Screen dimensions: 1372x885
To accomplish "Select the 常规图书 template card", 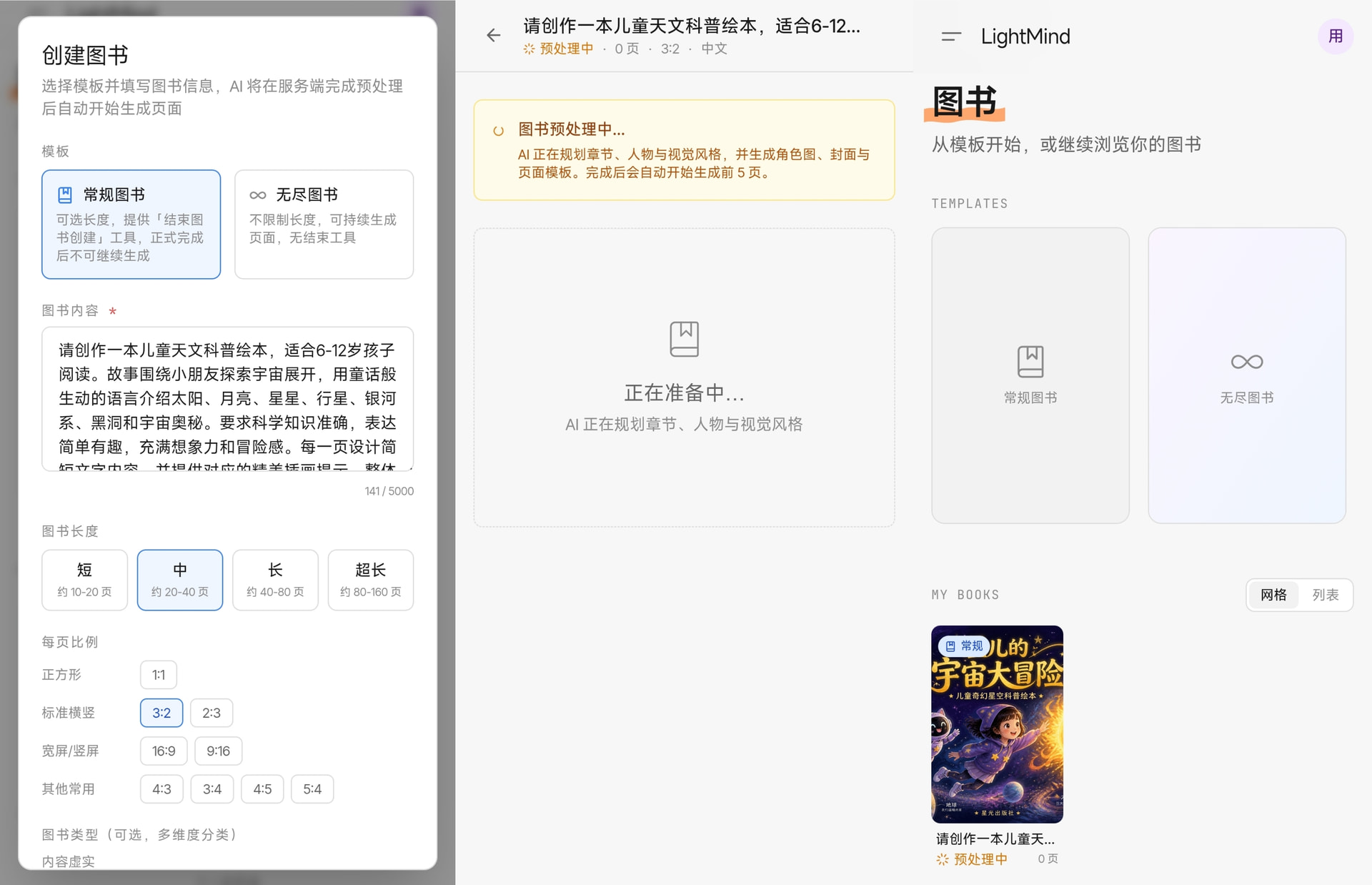I will coord(1030,375).
